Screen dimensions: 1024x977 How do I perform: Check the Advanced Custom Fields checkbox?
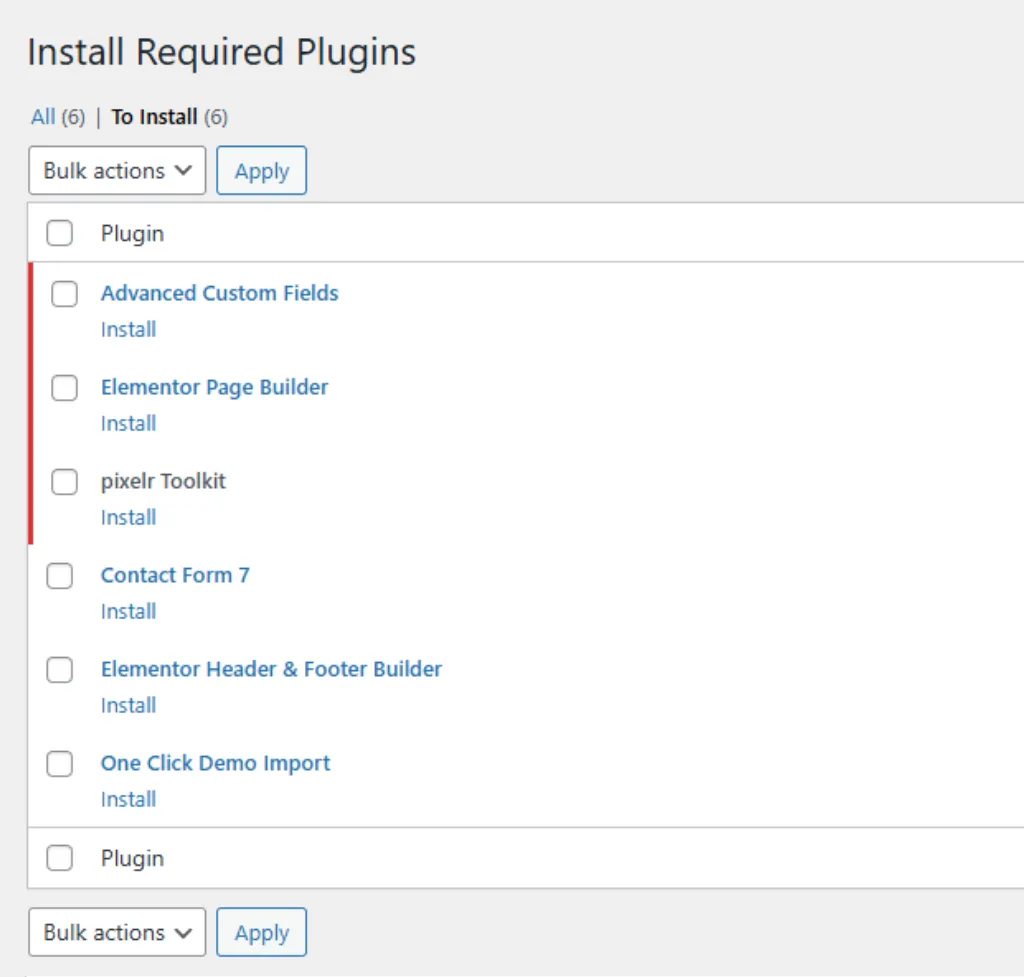pyautogui.click(x=64, y=294)
